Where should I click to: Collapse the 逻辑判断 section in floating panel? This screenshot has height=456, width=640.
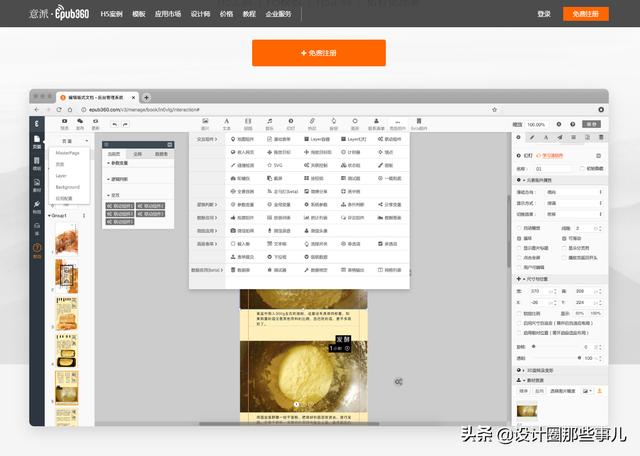(x=108, y=179)
